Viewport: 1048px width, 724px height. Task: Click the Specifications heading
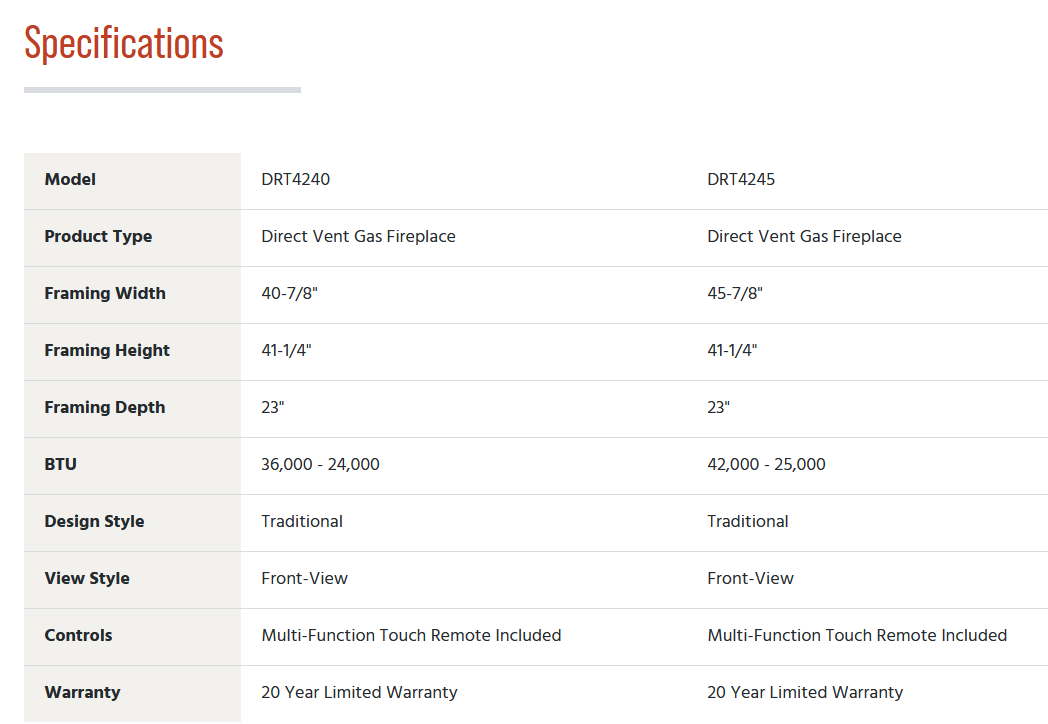point(124,44)
